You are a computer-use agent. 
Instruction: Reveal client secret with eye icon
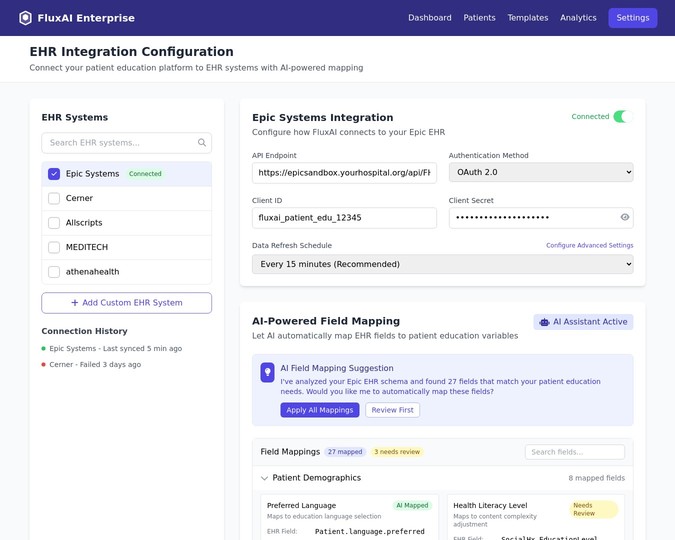click(625, 217)
